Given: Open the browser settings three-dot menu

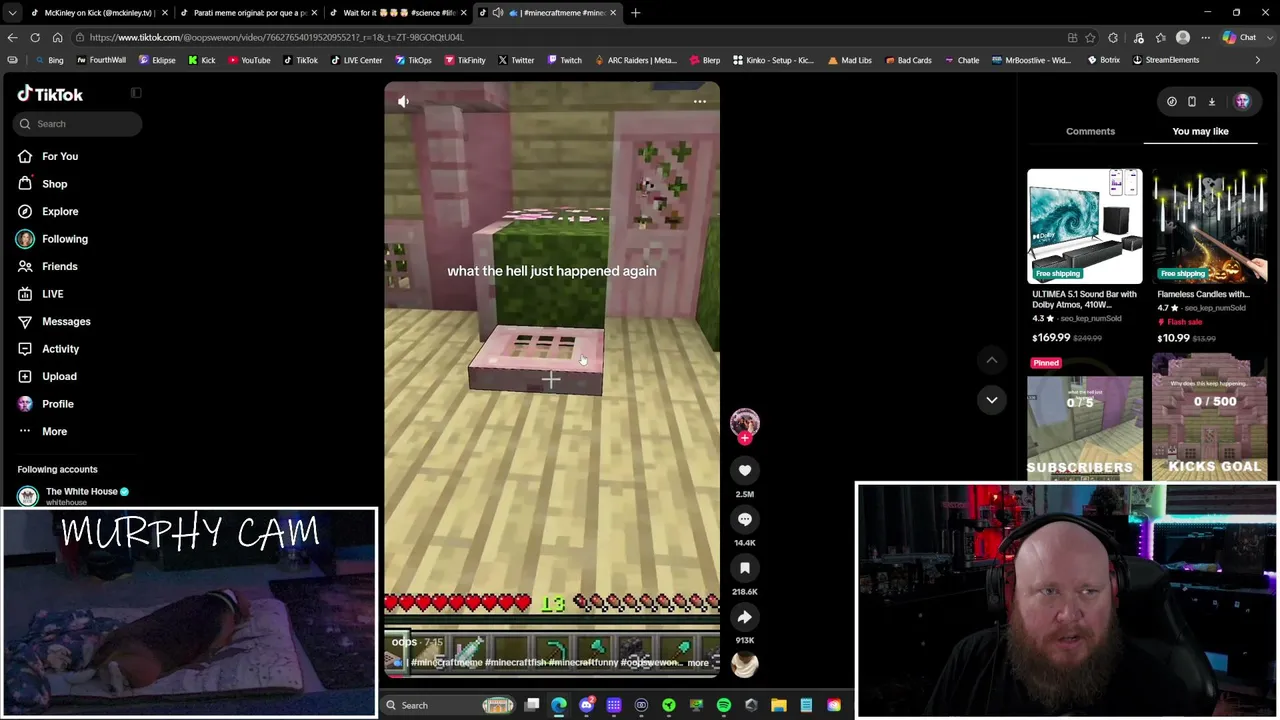Looking at the screenshot, I should pos(1205,37).
